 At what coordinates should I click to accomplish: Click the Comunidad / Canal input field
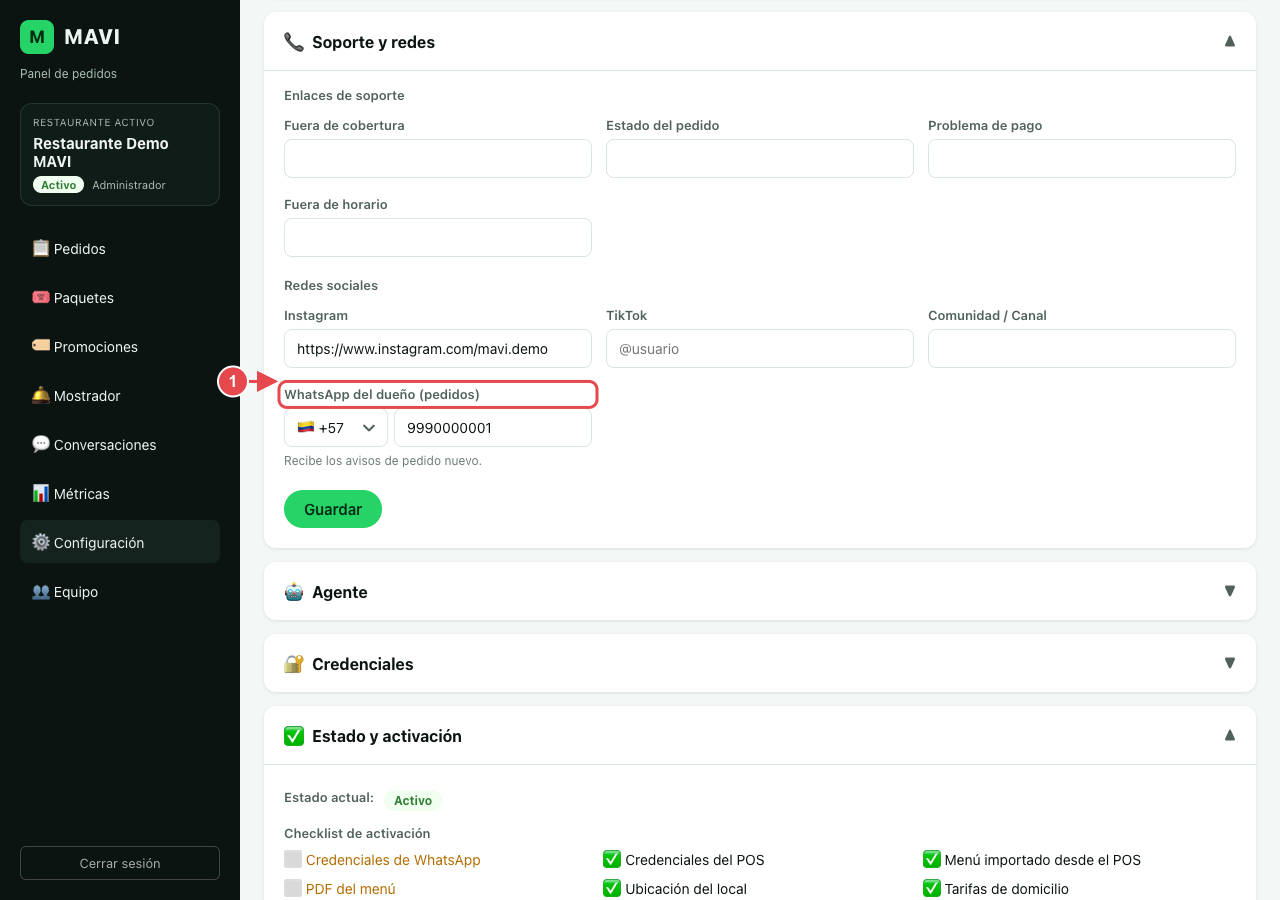[x=1082, y=348]
